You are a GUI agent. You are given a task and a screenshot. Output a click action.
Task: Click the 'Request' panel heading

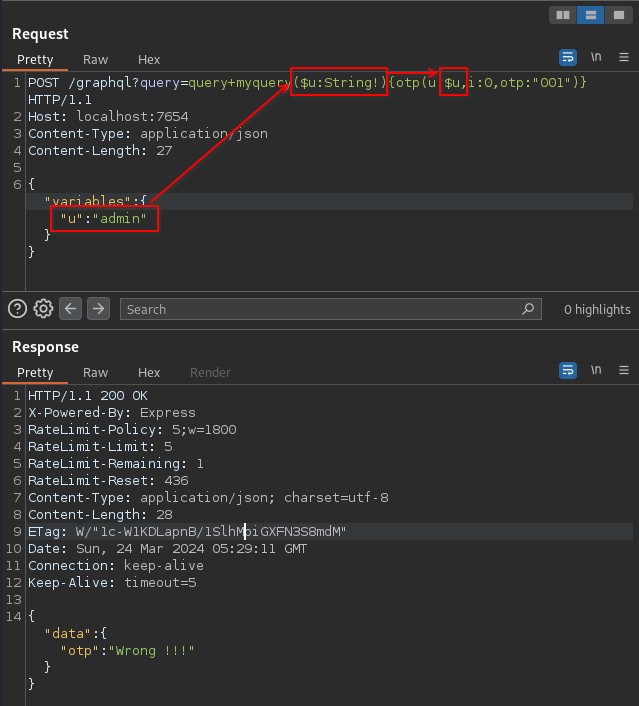[x=40, y=34]
